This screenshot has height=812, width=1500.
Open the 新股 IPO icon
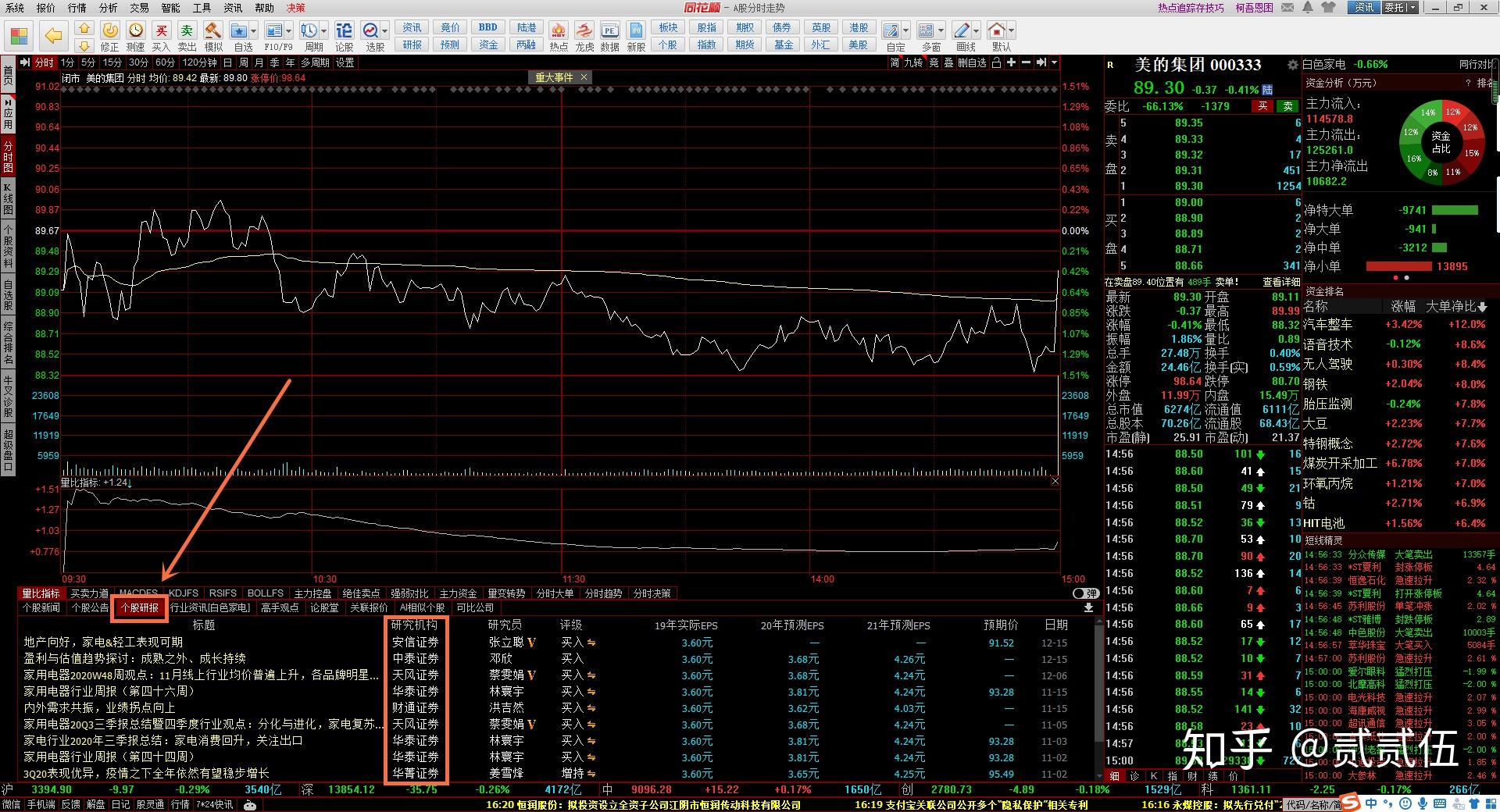click(636, 36)
